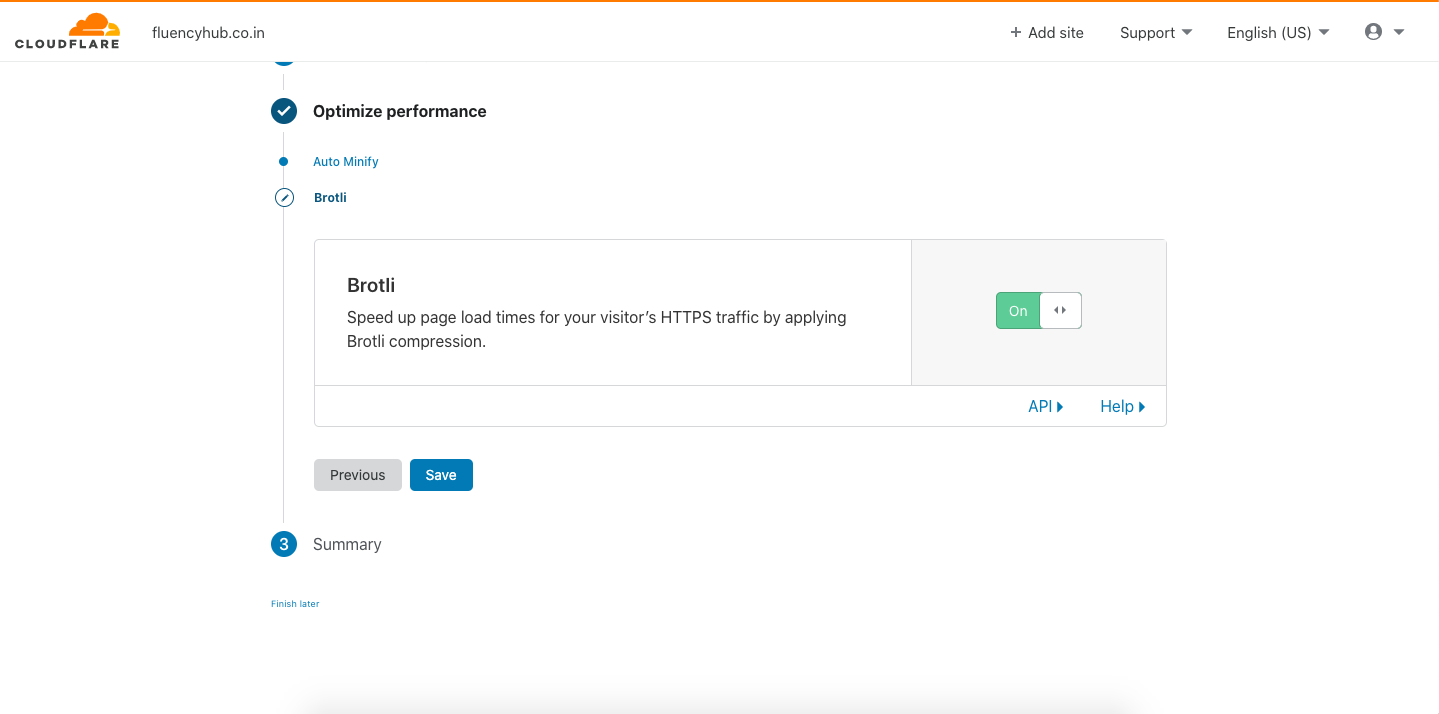
Task: Select the Brotli step label
Action: (330, 197)
